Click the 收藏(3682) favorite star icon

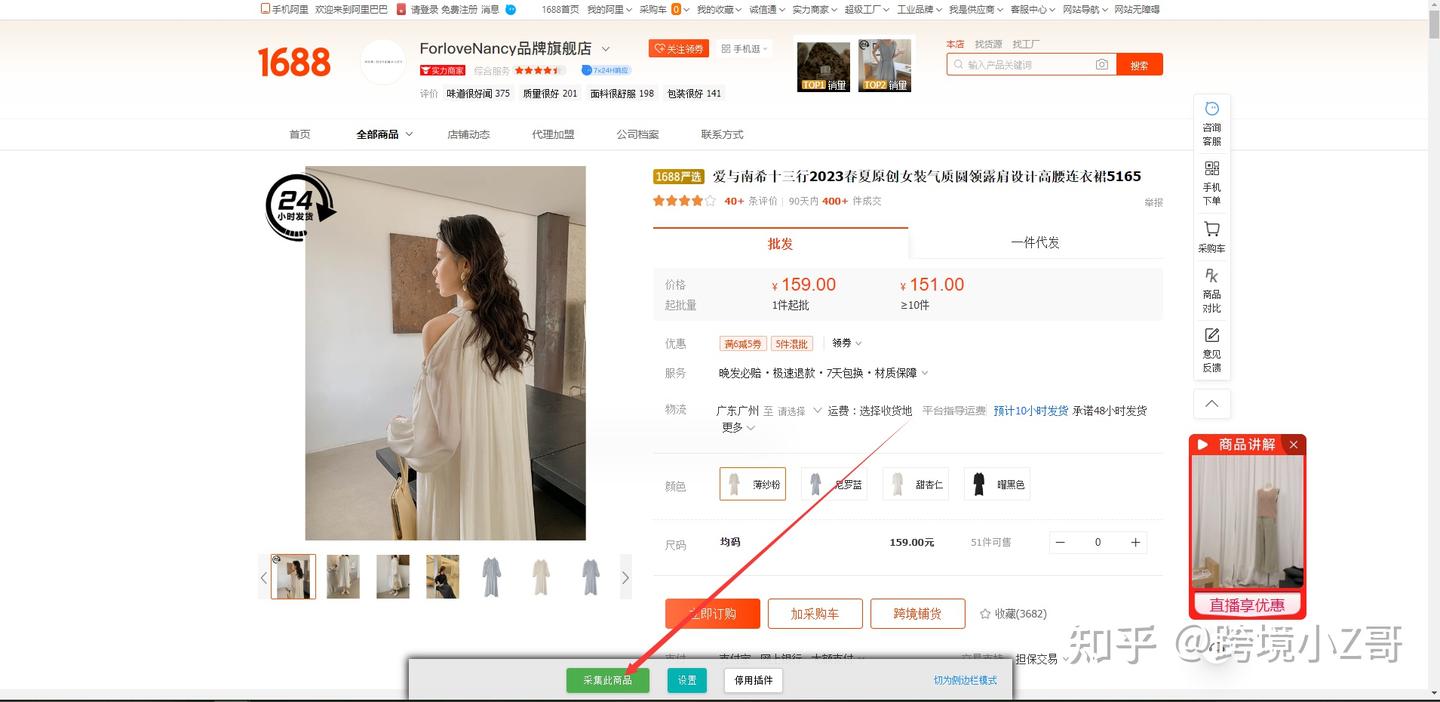[1013, 613]
